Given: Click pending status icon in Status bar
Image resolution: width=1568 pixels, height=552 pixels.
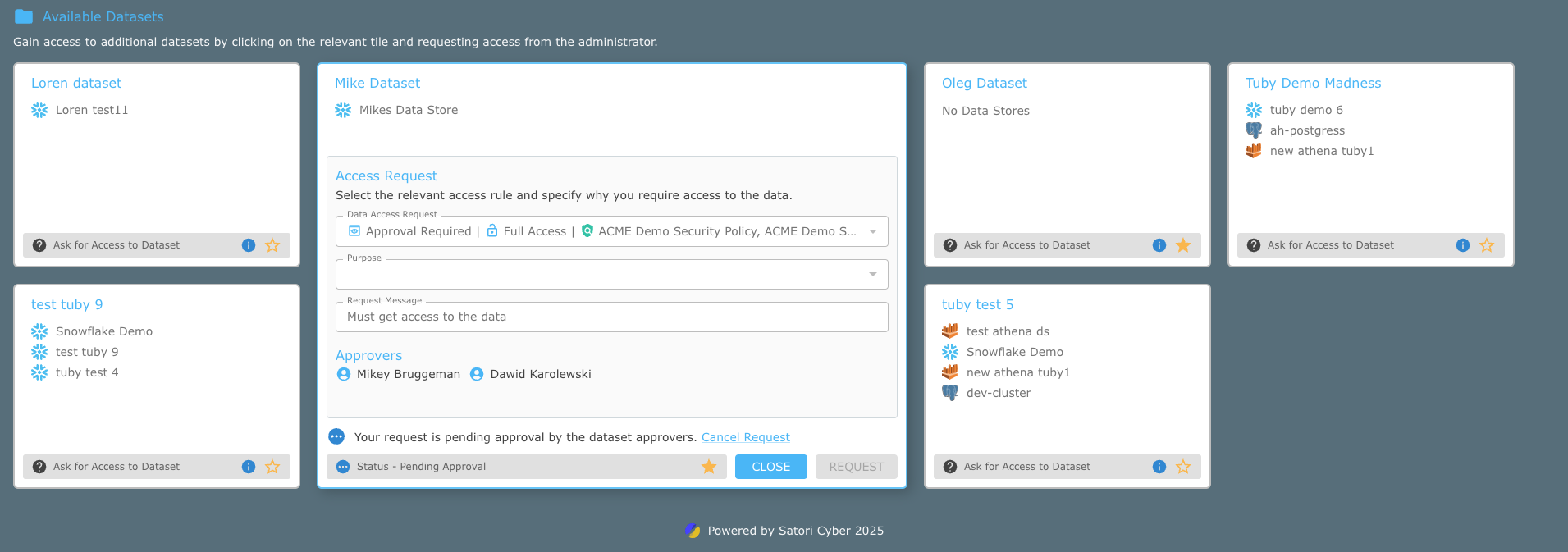Looking at the screenshot, I should [343, 467].
